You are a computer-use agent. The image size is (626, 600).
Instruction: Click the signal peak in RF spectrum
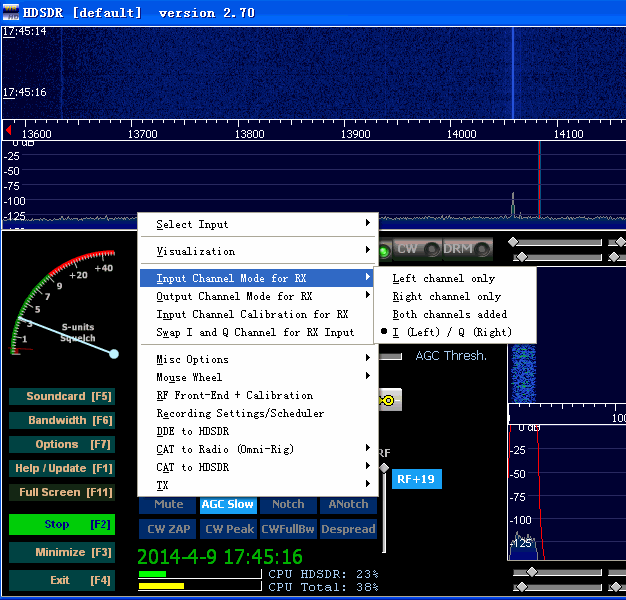[x=513, y=204]
